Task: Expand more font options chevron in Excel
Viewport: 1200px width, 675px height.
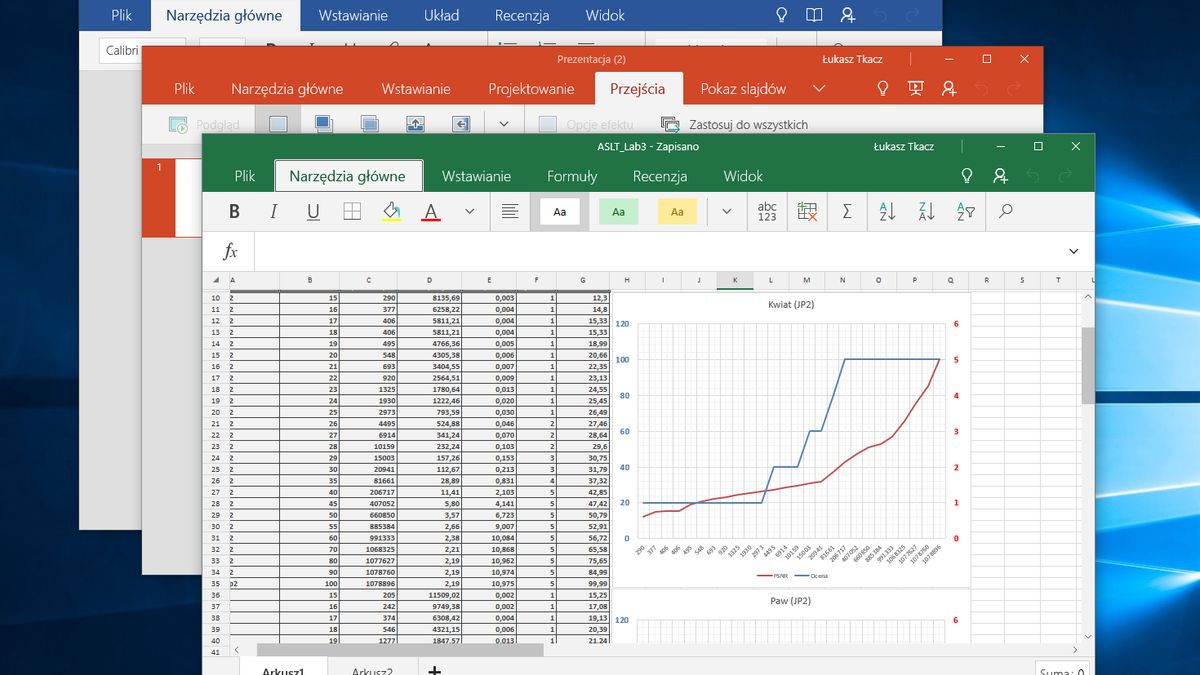Action: coord(469,211)
